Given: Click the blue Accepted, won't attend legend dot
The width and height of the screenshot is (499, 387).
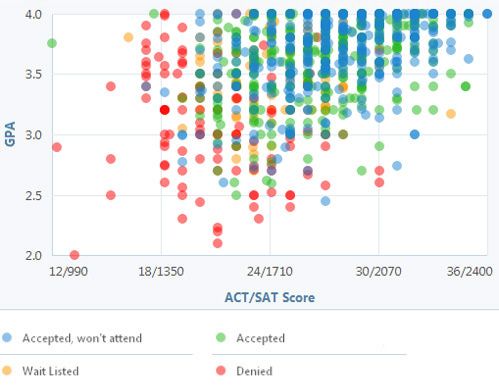Looking at the screenshot, I should coord(7,337).
